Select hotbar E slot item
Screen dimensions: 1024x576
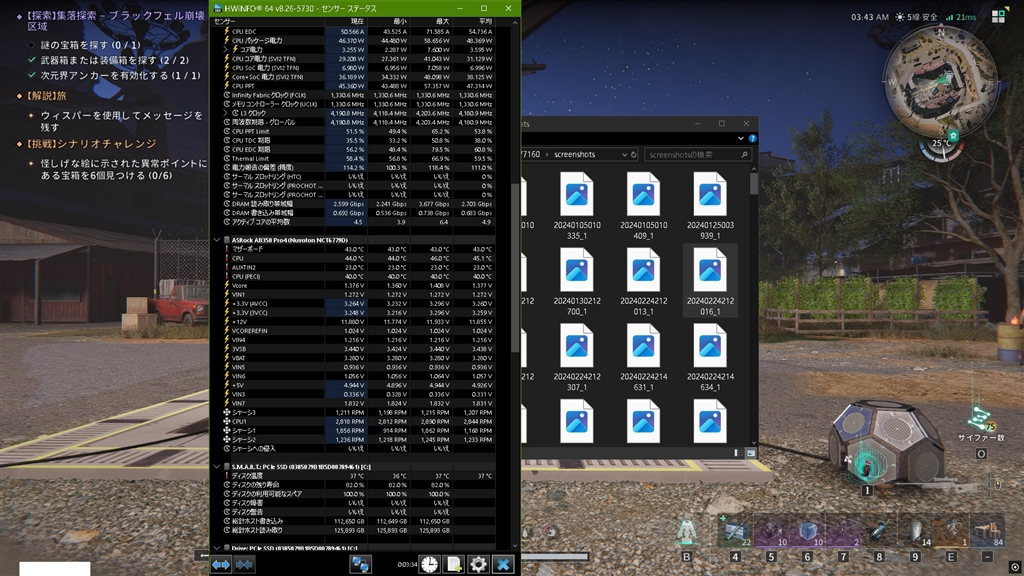tap(951, 532)
